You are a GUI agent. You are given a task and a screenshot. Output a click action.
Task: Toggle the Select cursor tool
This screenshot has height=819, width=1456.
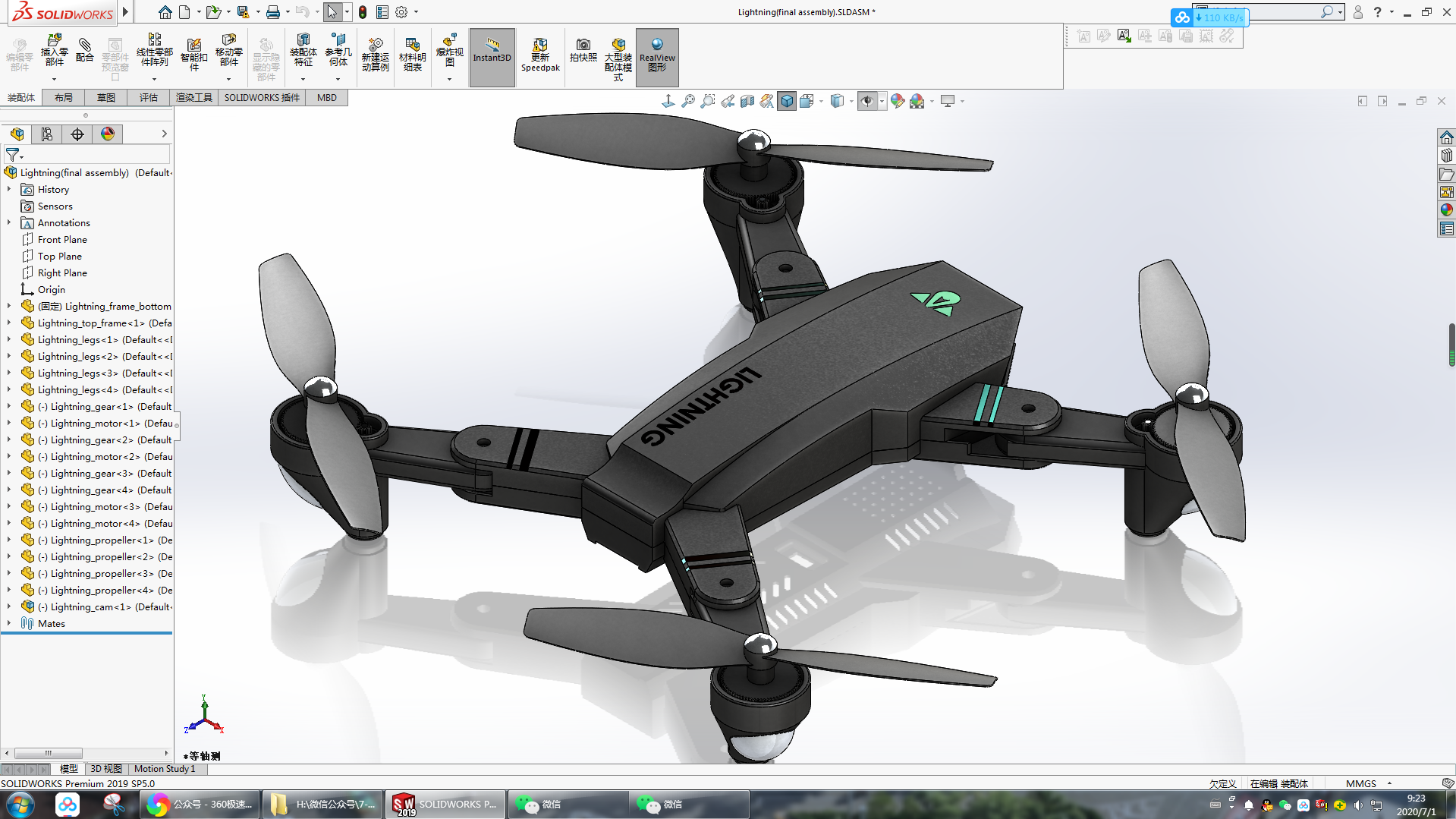[332, 12]
